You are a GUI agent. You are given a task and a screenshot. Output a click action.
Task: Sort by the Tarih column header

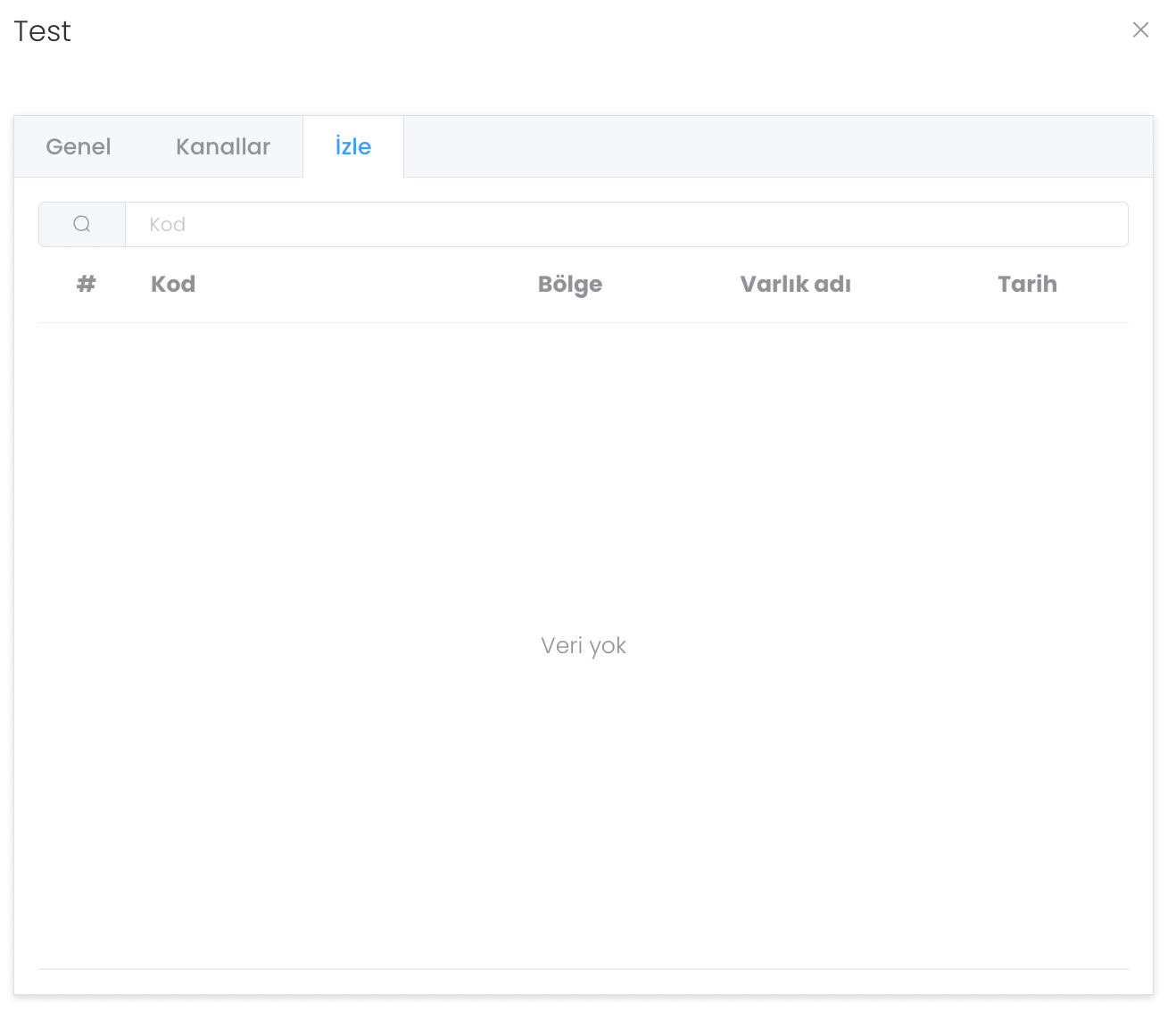coord(1027,284)
